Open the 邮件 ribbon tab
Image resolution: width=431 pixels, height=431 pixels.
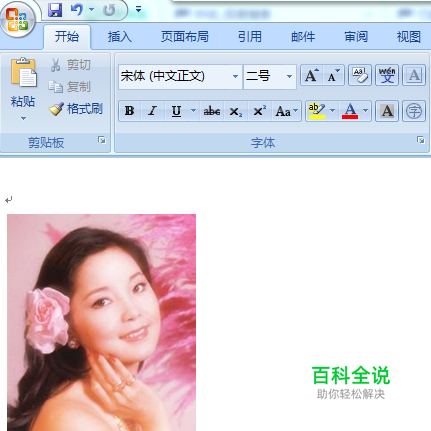click(x=303, y=36)
